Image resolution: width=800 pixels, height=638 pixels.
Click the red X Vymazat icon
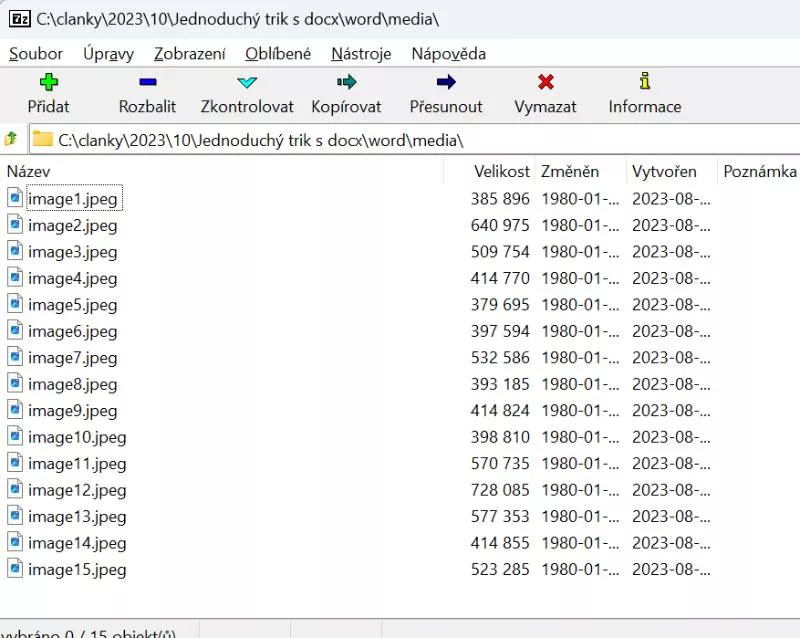[x=545, y=83]
